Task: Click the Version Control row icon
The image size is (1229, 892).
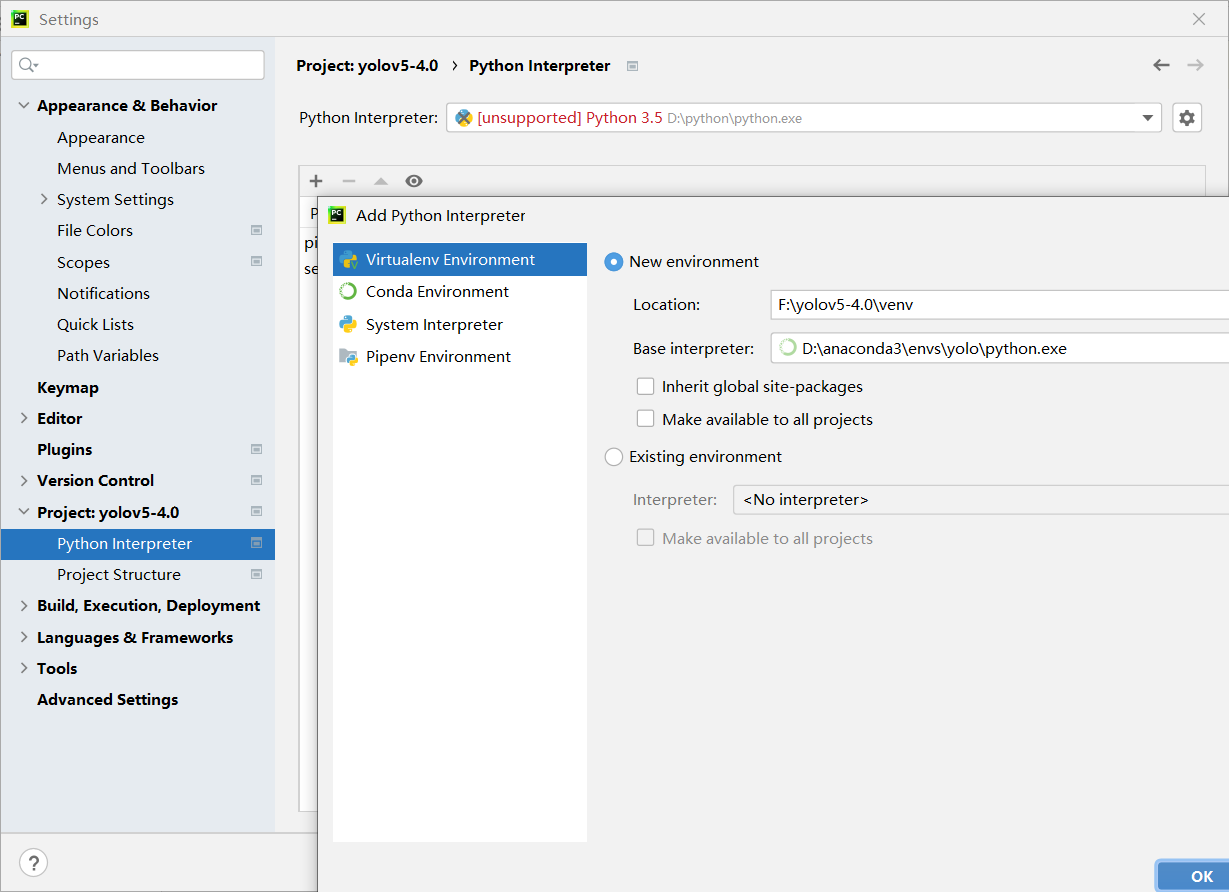Action: tap(257, 480)
